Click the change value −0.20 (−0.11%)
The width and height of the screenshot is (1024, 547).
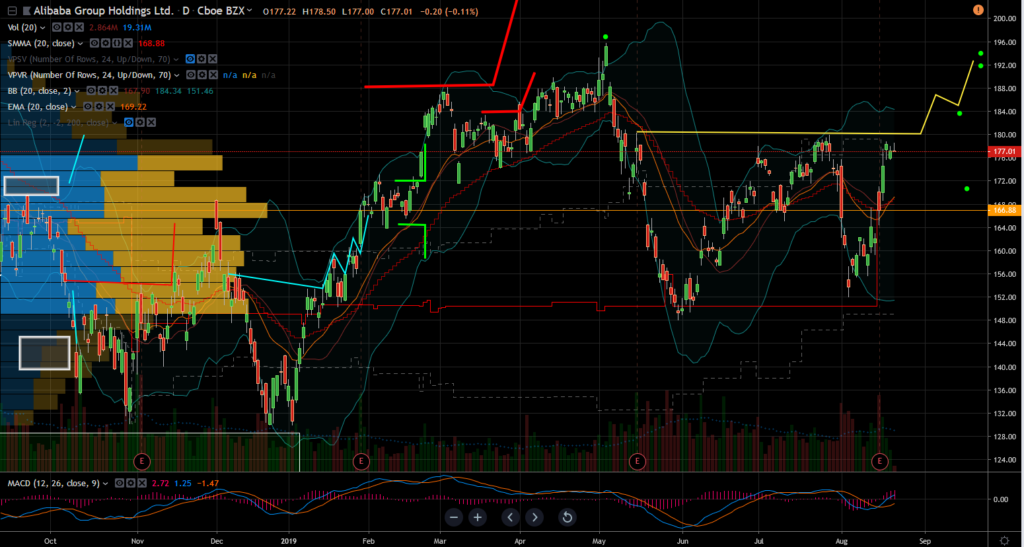pos(450,12)
